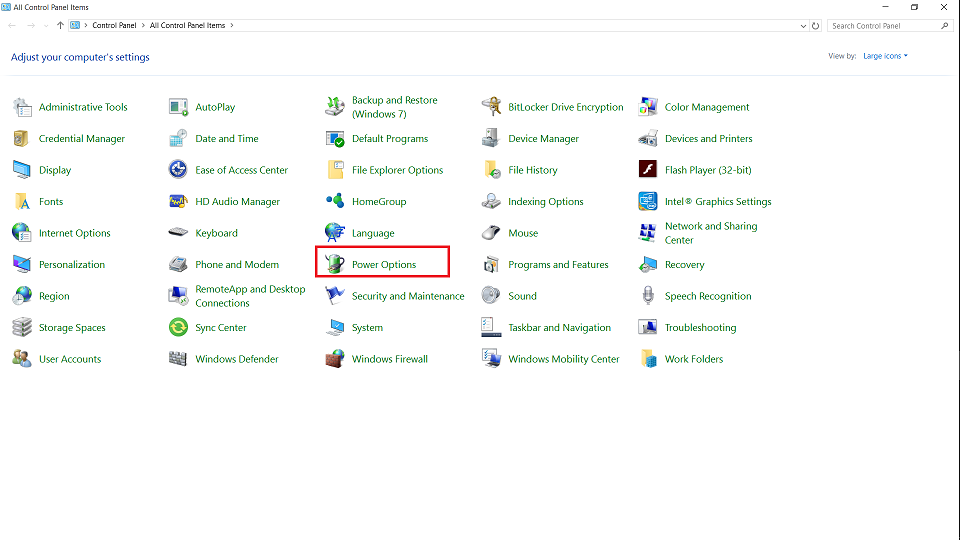The image size is (960, 540).
Task: Click the Keyboard icon
Action: pos(178,233)
